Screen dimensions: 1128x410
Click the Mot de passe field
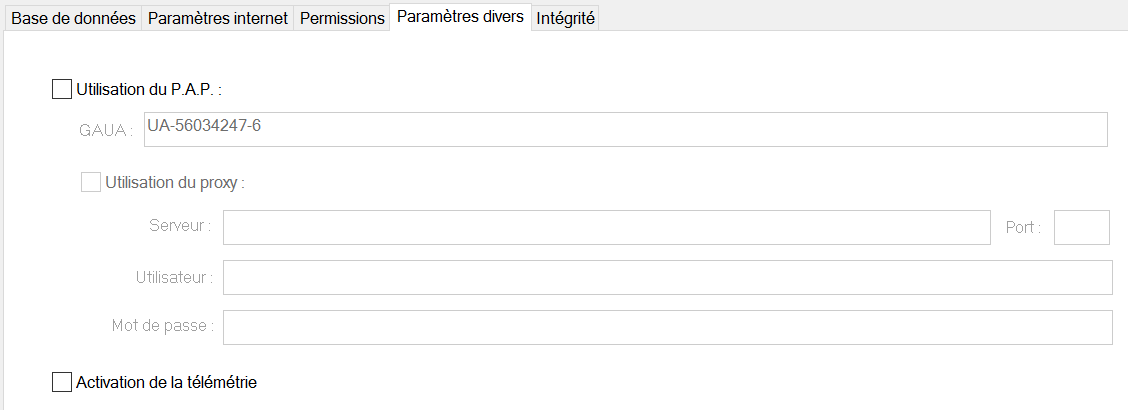[x=667, y=327]
